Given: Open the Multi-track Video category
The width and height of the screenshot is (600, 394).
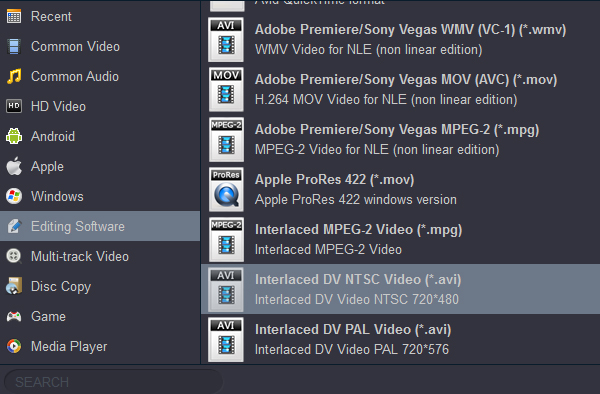Looking at the screenshot, I should point(100,256).
